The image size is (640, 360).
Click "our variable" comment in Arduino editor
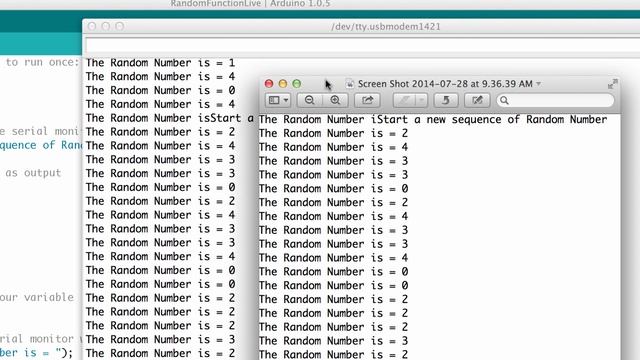(37, 297)
